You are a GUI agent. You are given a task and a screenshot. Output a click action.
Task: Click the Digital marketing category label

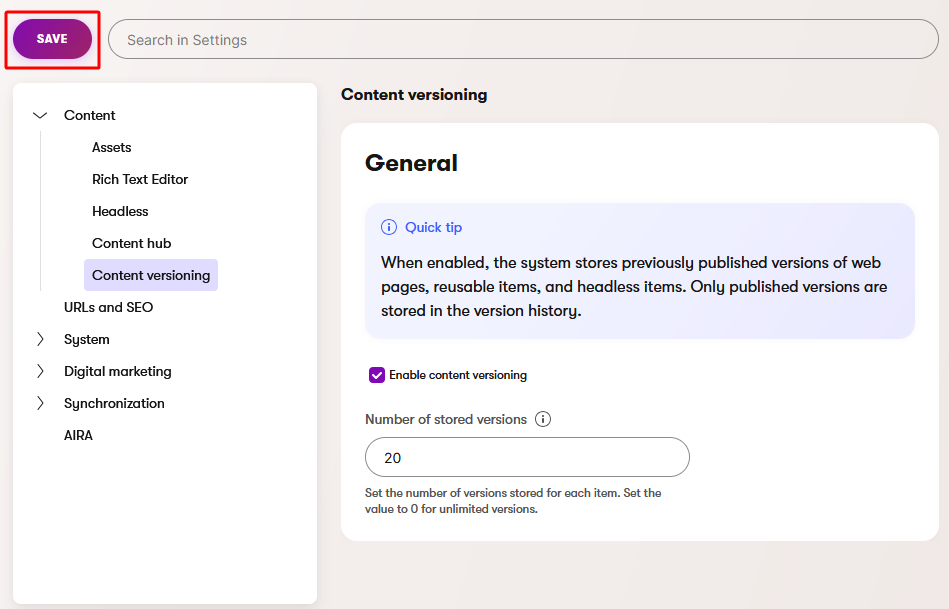pos(118,371)
